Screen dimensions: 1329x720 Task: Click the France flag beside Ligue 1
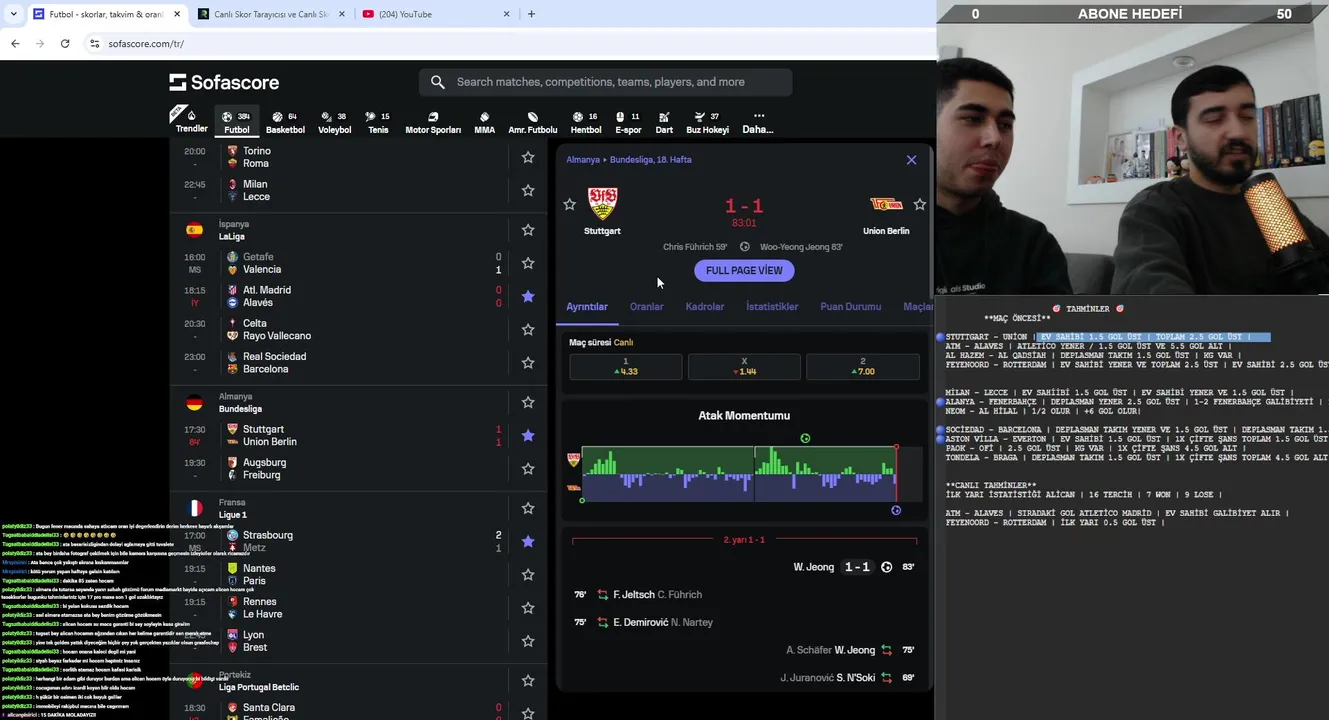pyautogui.click(x=195, y=509)
